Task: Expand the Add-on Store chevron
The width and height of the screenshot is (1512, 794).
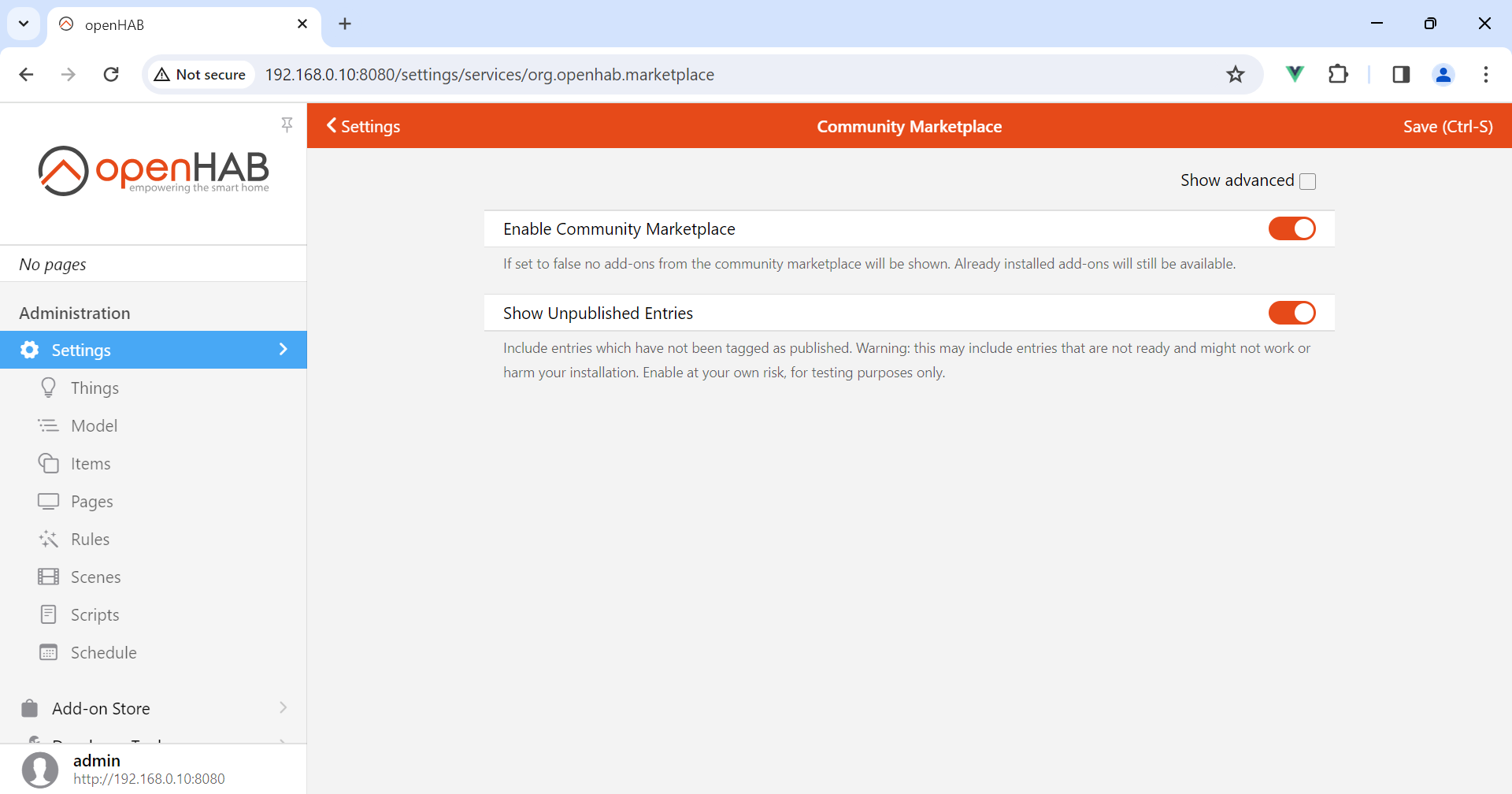Action: pos(283,707)
